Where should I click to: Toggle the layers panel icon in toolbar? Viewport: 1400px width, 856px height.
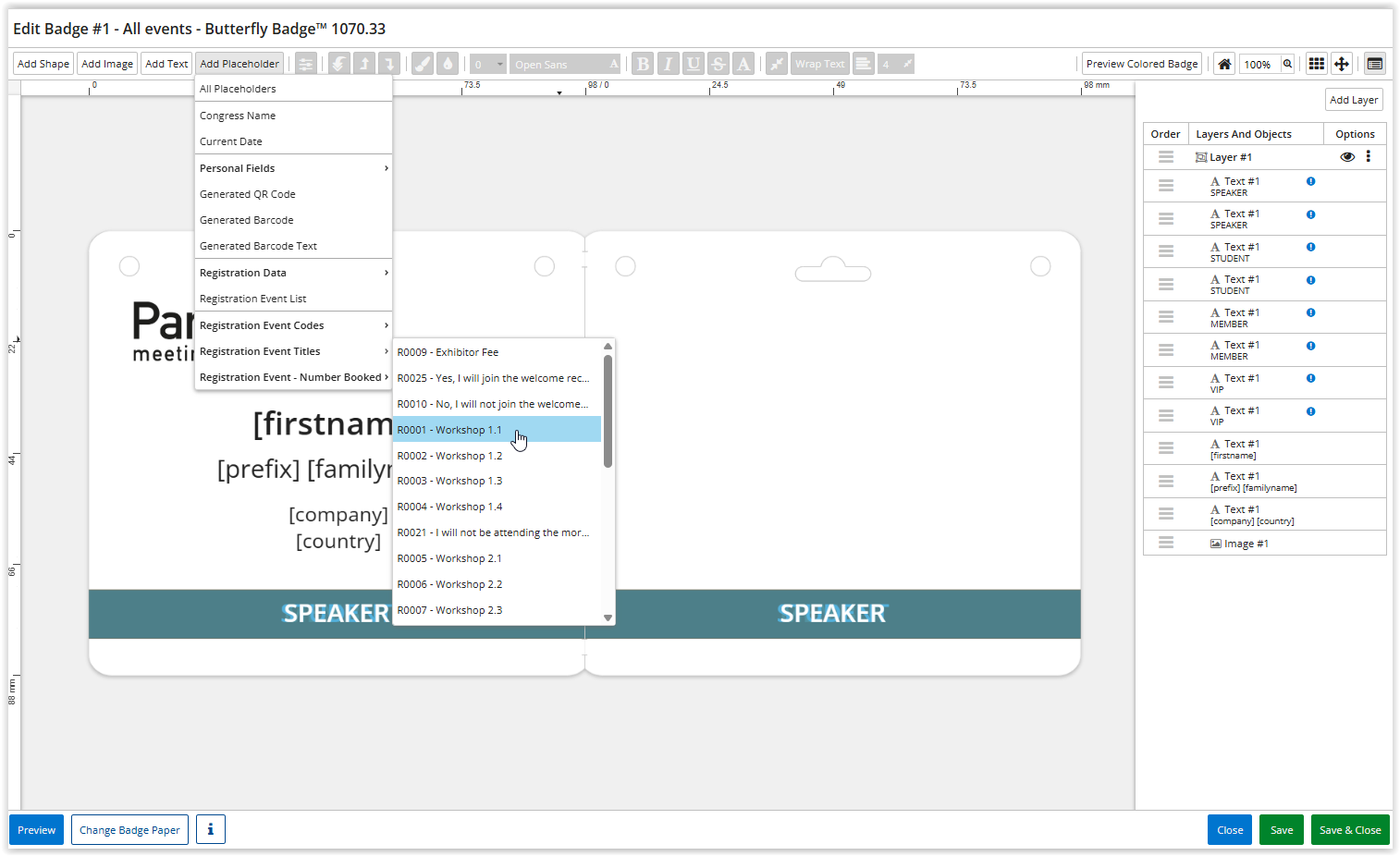[1375, 64]
